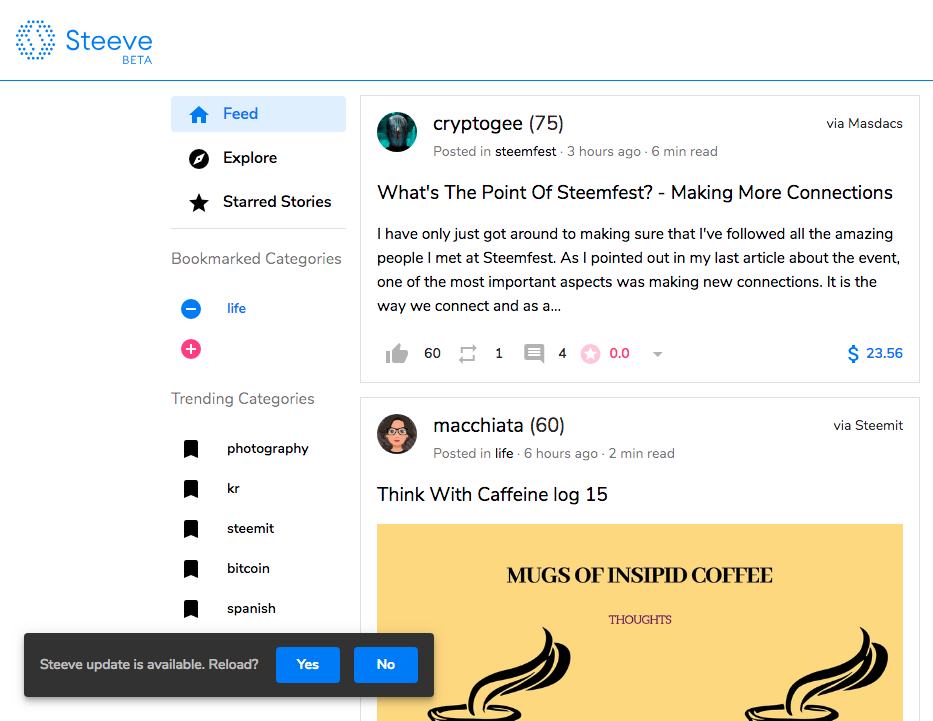Open 'Think With Caffeine log 15' post

(492, 495)
